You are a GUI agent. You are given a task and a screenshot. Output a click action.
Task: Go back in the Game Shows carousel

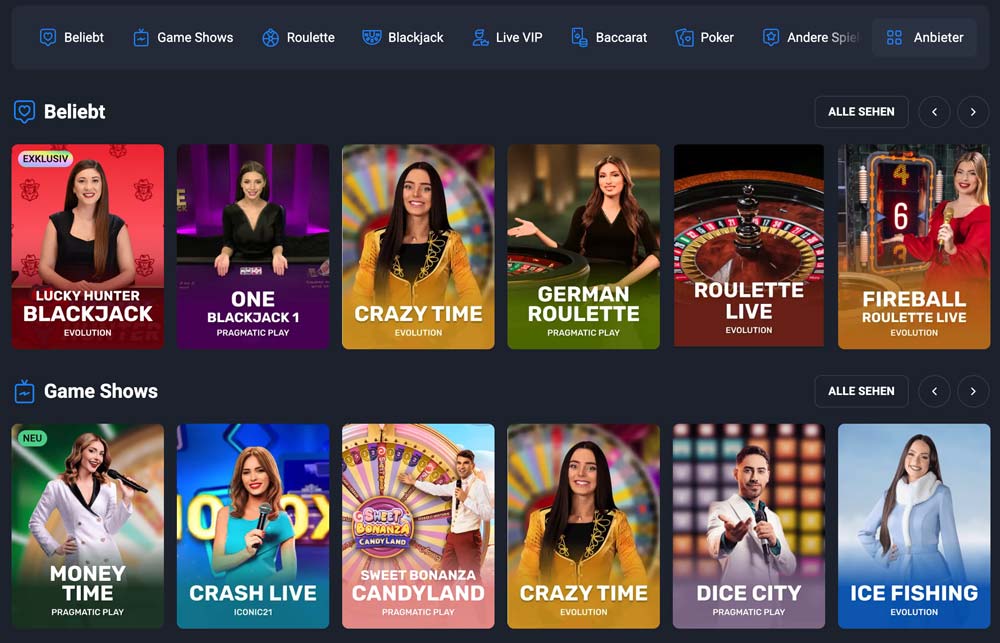click(934, 391)
